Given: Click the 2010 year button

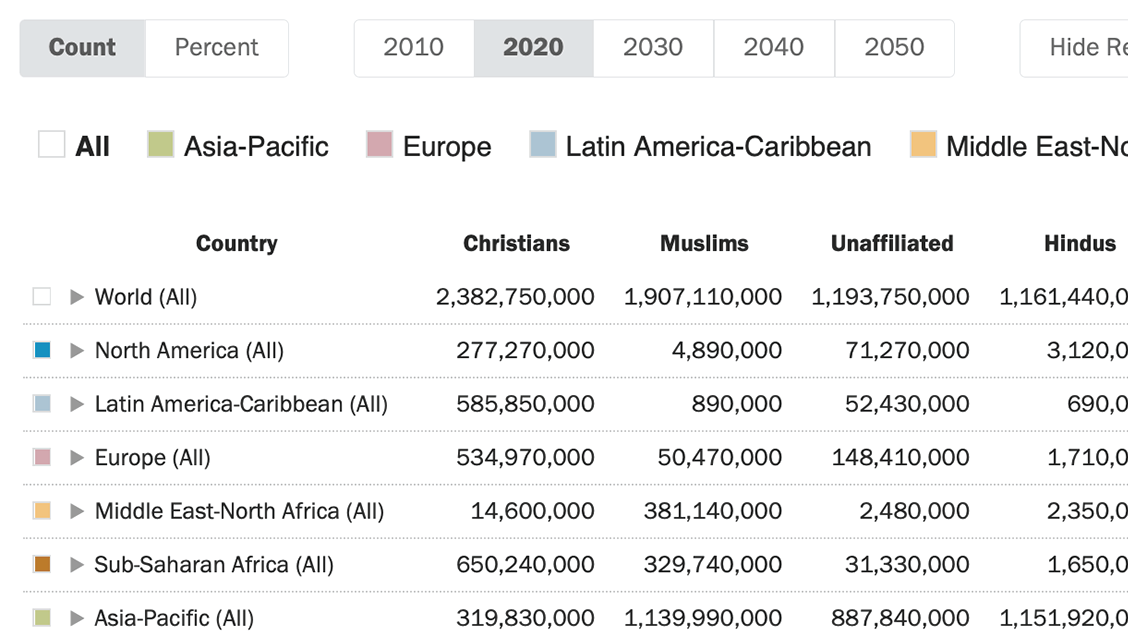Looking at the screenshot, I should (413, 47).
